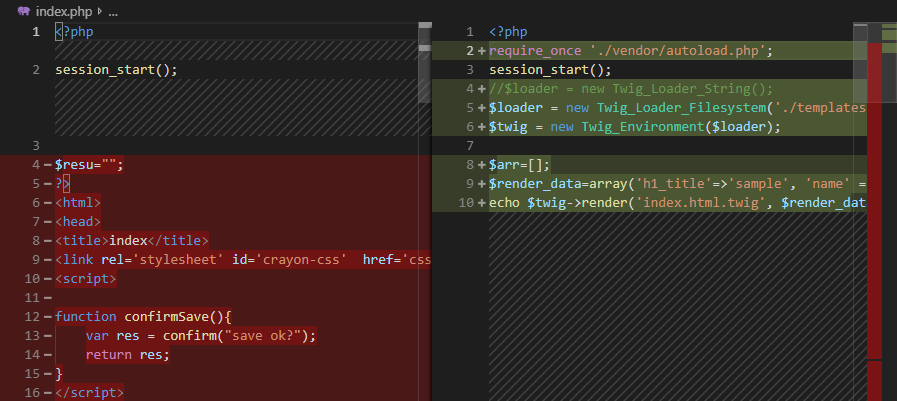Click the modified editor's vertical scrollbar thumb
The image size is (897, 401).
(x=860, y=63)
